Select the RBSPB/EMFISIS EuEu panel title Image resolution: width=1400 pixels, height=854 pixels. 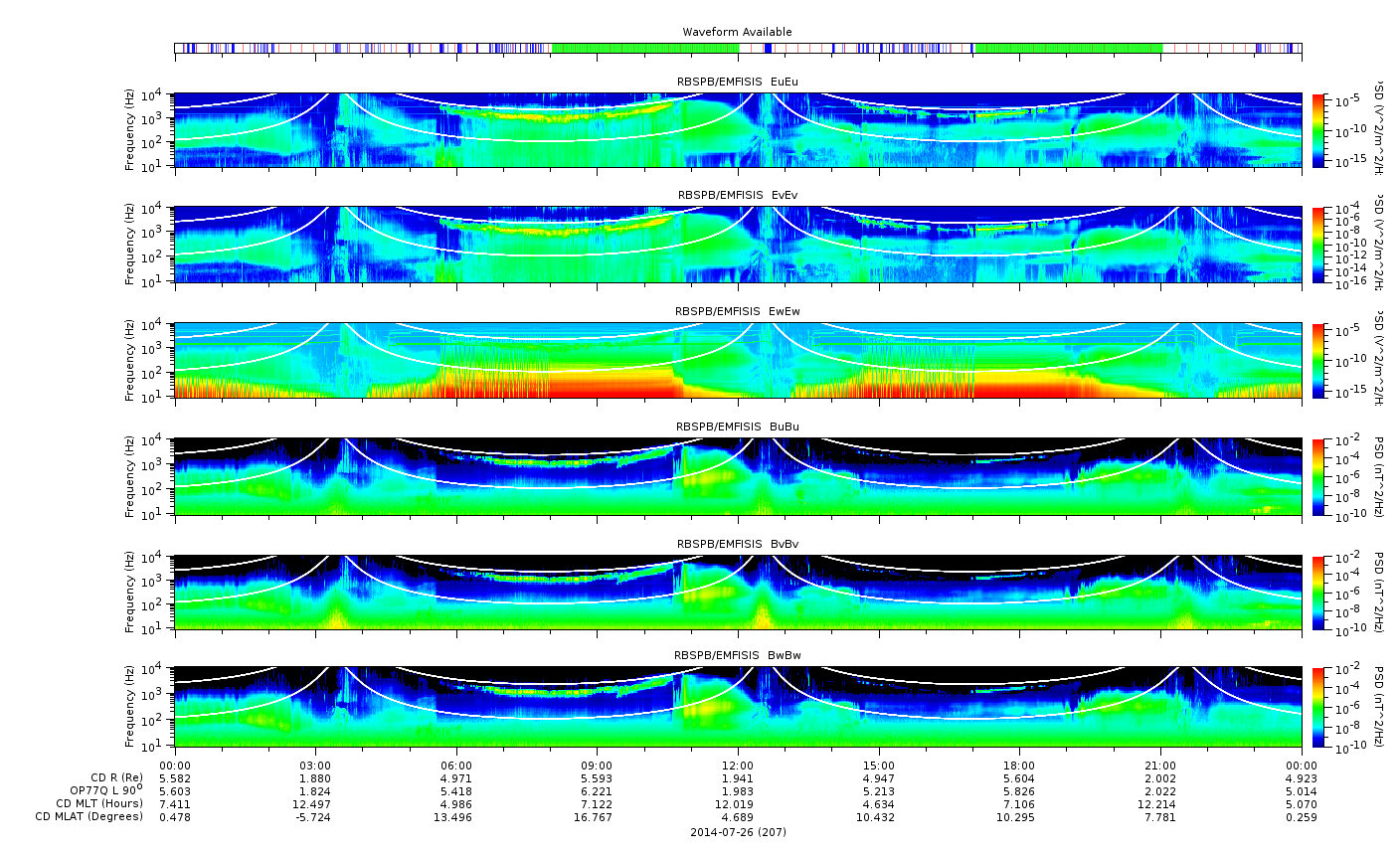737,82
